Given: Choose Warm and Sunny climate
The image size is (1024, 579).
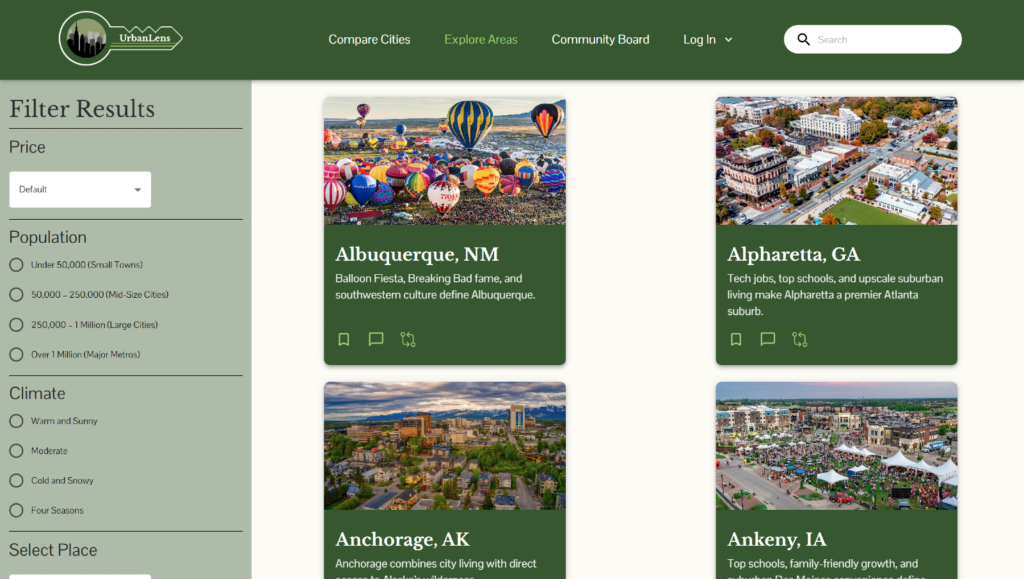Looking at the screenshot, I should click(16, 421).
